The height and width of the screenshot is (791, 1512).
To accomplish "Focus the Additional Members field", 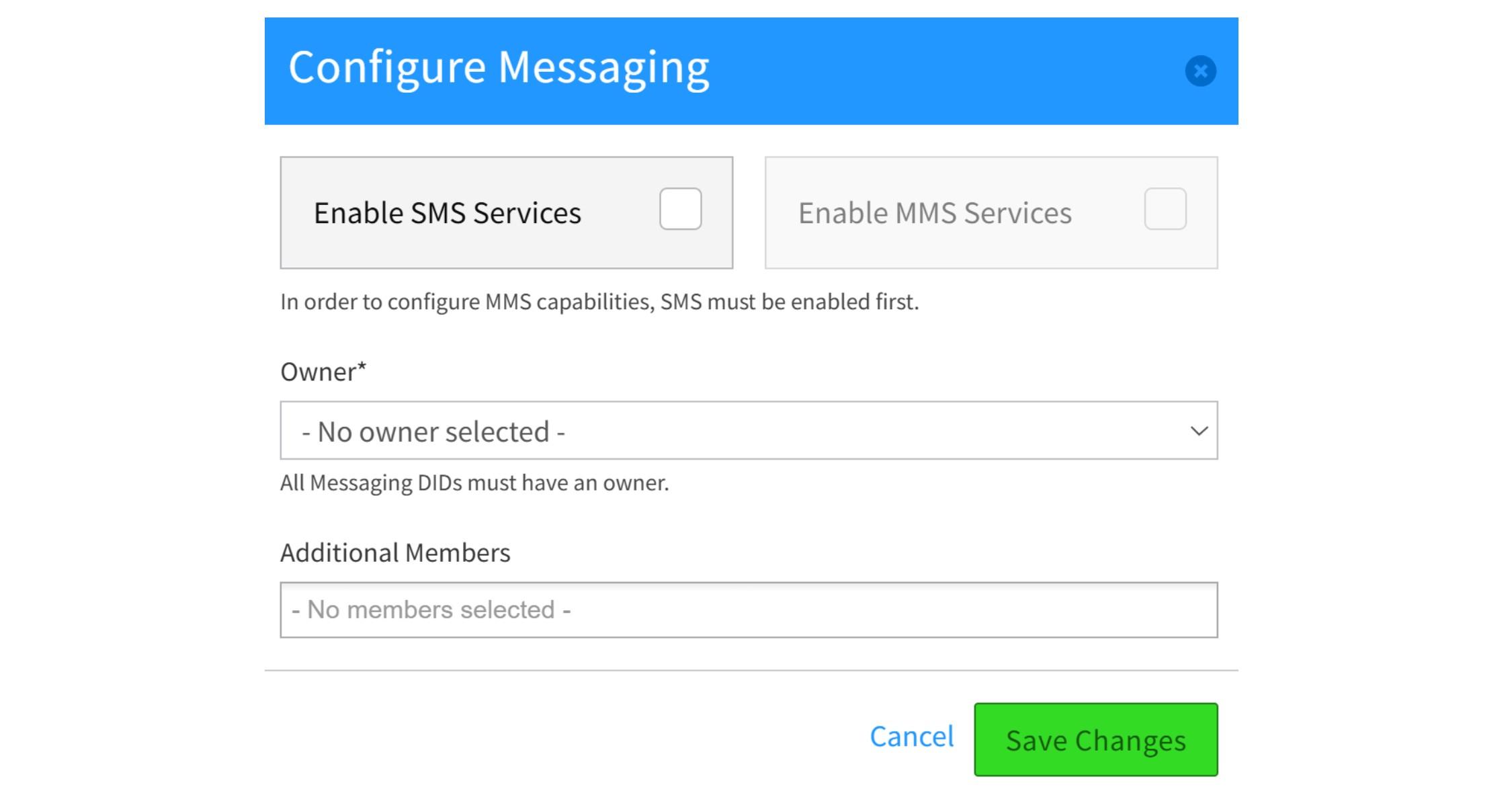I will tap(748, 610).
